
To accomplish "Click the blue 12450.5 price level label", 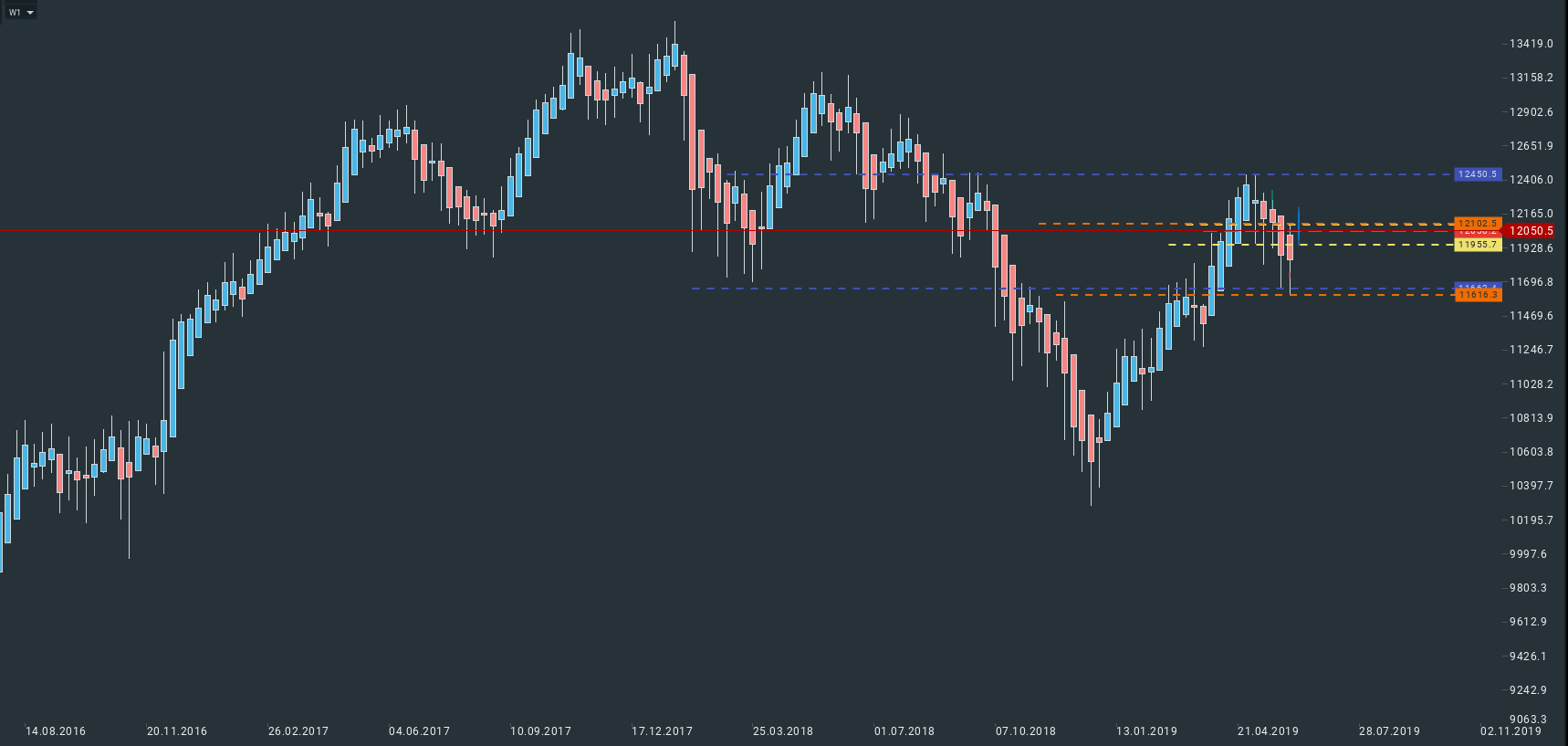I will tap(1477, 174).
